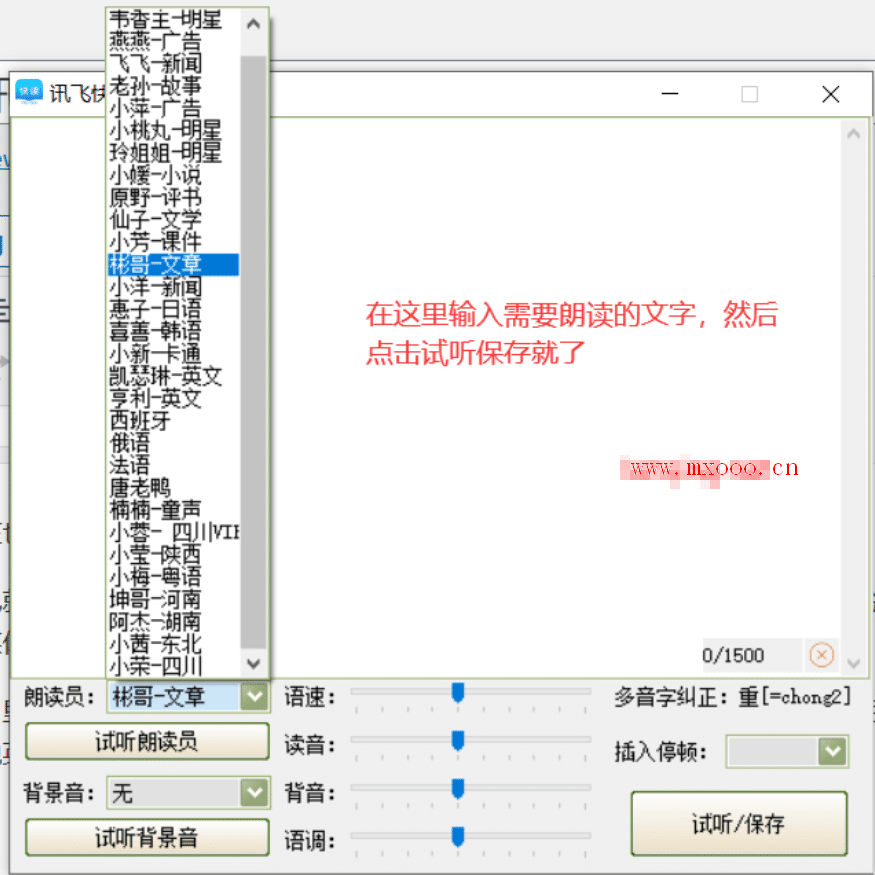The width and height of the screenshot is (875, 875).
Task: Open the 插入停顿 dropdown
Action: click(x=832, y=752)
